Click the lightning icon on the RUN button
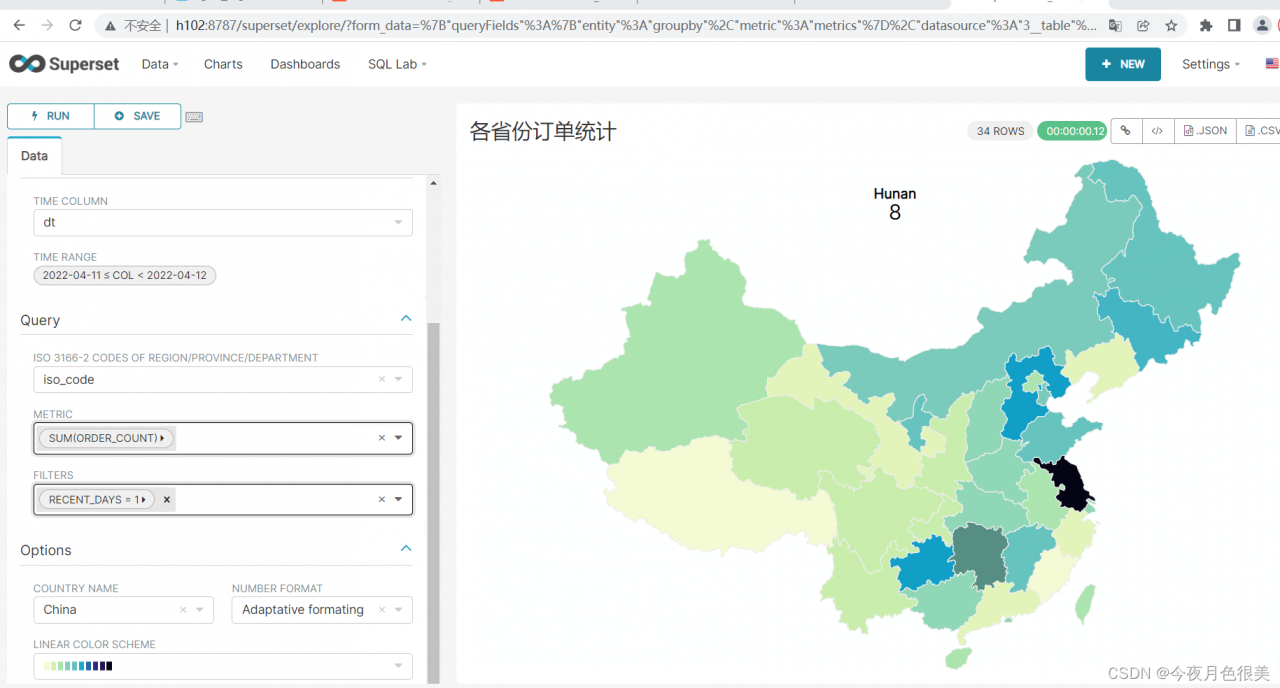This screenshot has width=1280, height=688. pyautogui.click(x=36, y=116)
